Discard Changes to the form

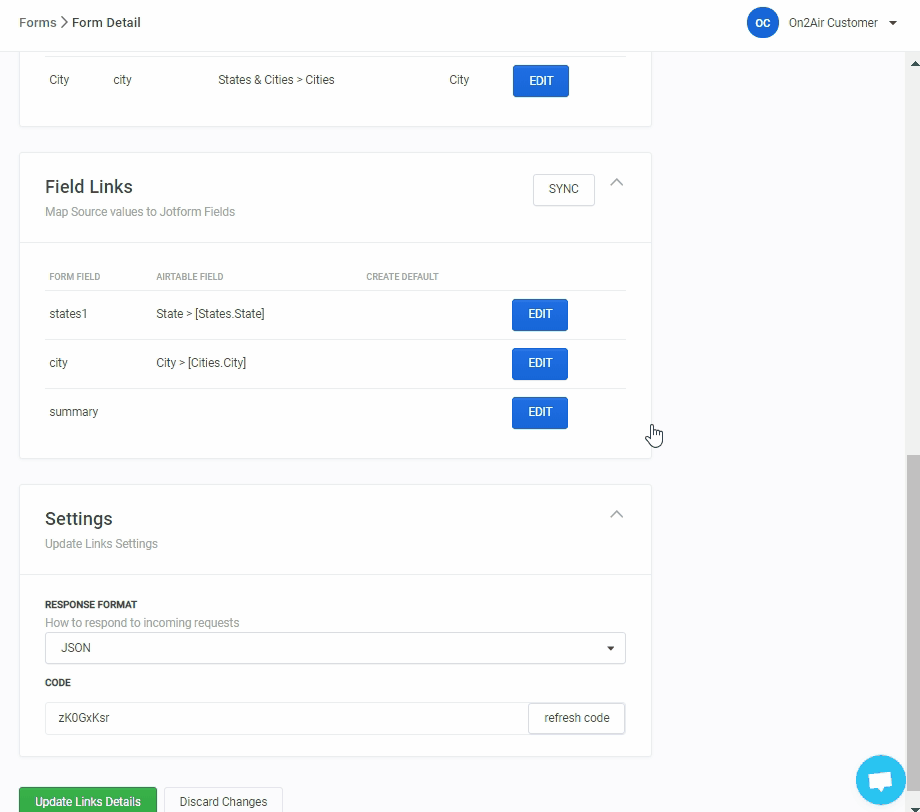point(223,801)
